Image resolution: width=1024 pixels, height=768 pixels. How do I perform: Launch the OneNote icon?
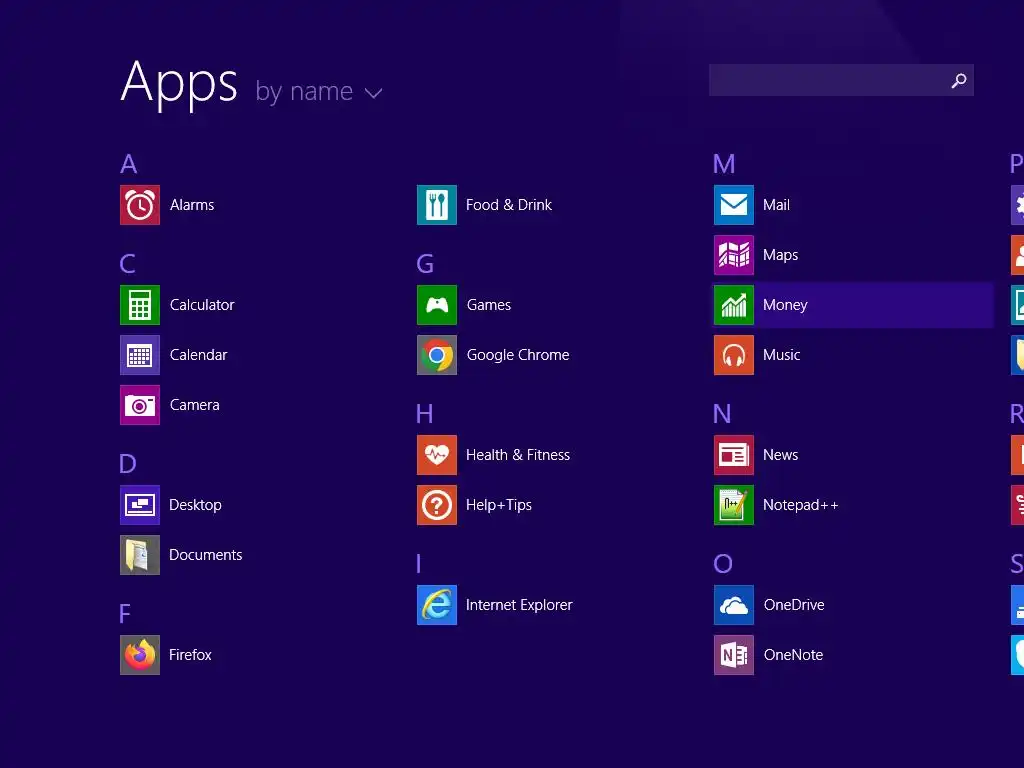pyautogui.click(x=734, y=655)
